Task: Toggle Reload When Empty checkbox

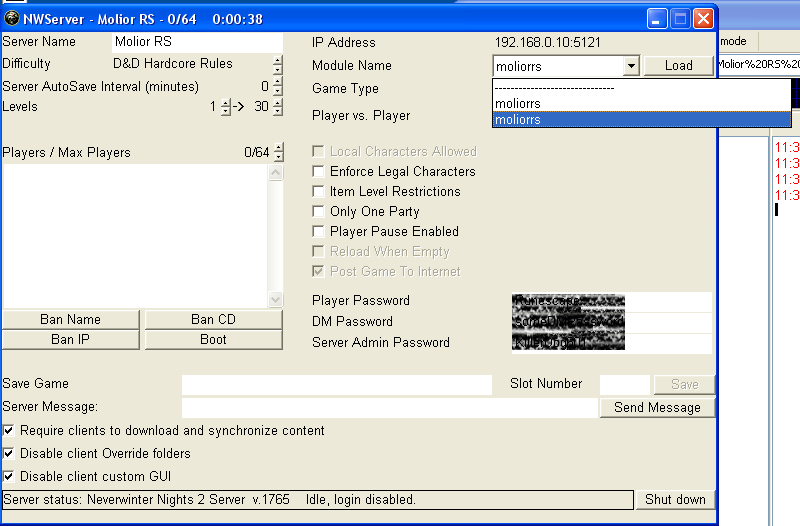Action: (318, 252)
